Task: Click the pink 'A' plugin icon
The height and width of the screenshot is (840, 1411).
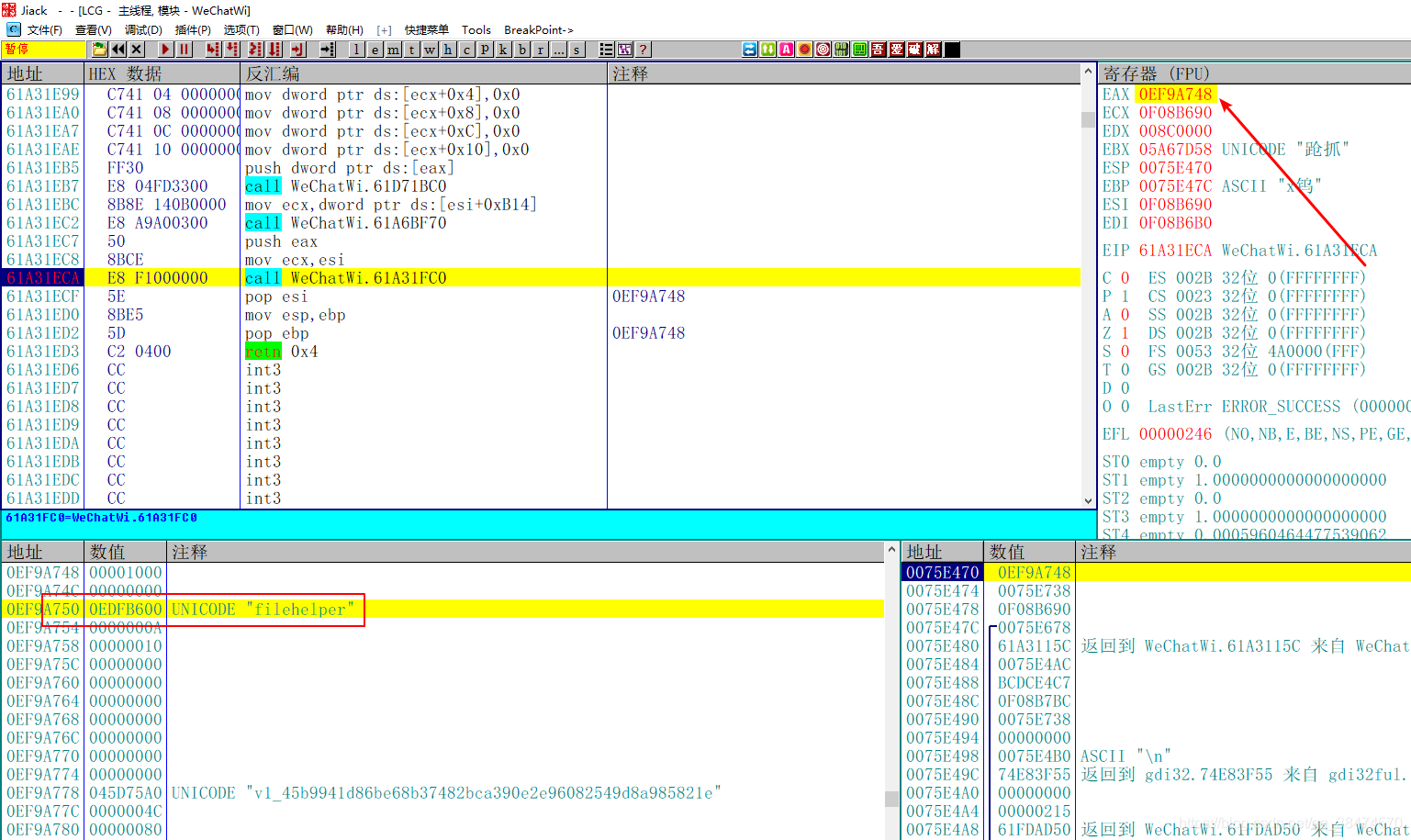Action: tap(787, 50)
